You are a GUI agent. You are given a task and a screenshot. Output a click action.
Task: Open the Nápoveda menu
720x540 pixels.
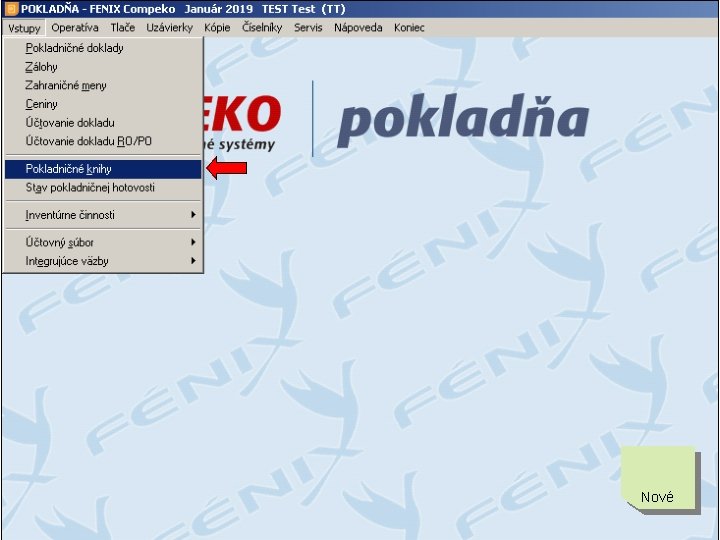(358, 28)
